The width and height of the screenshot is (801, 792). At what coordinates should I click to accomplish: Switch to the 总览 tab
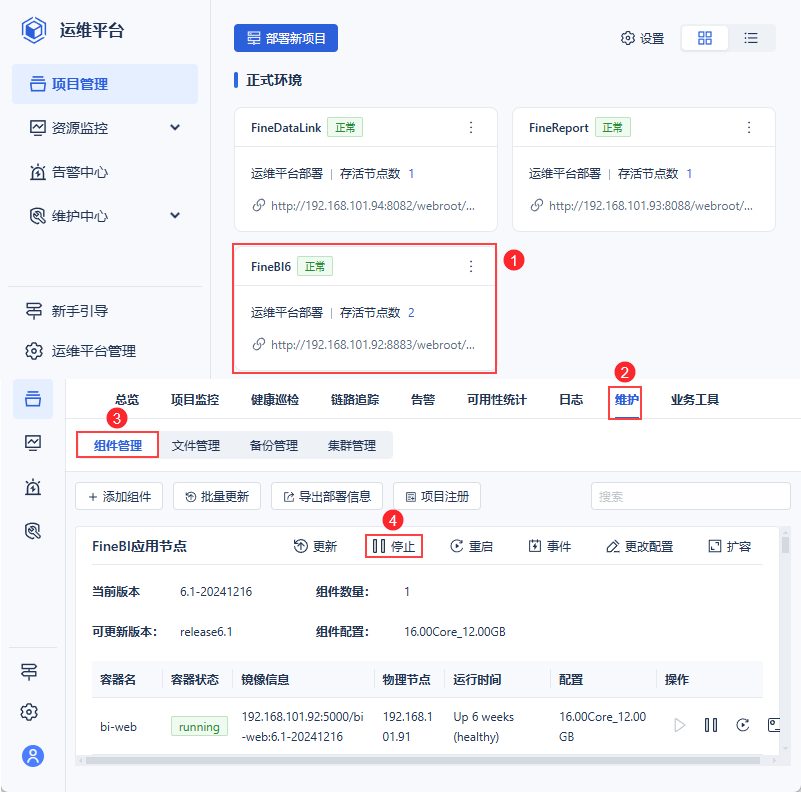[127, 400]
